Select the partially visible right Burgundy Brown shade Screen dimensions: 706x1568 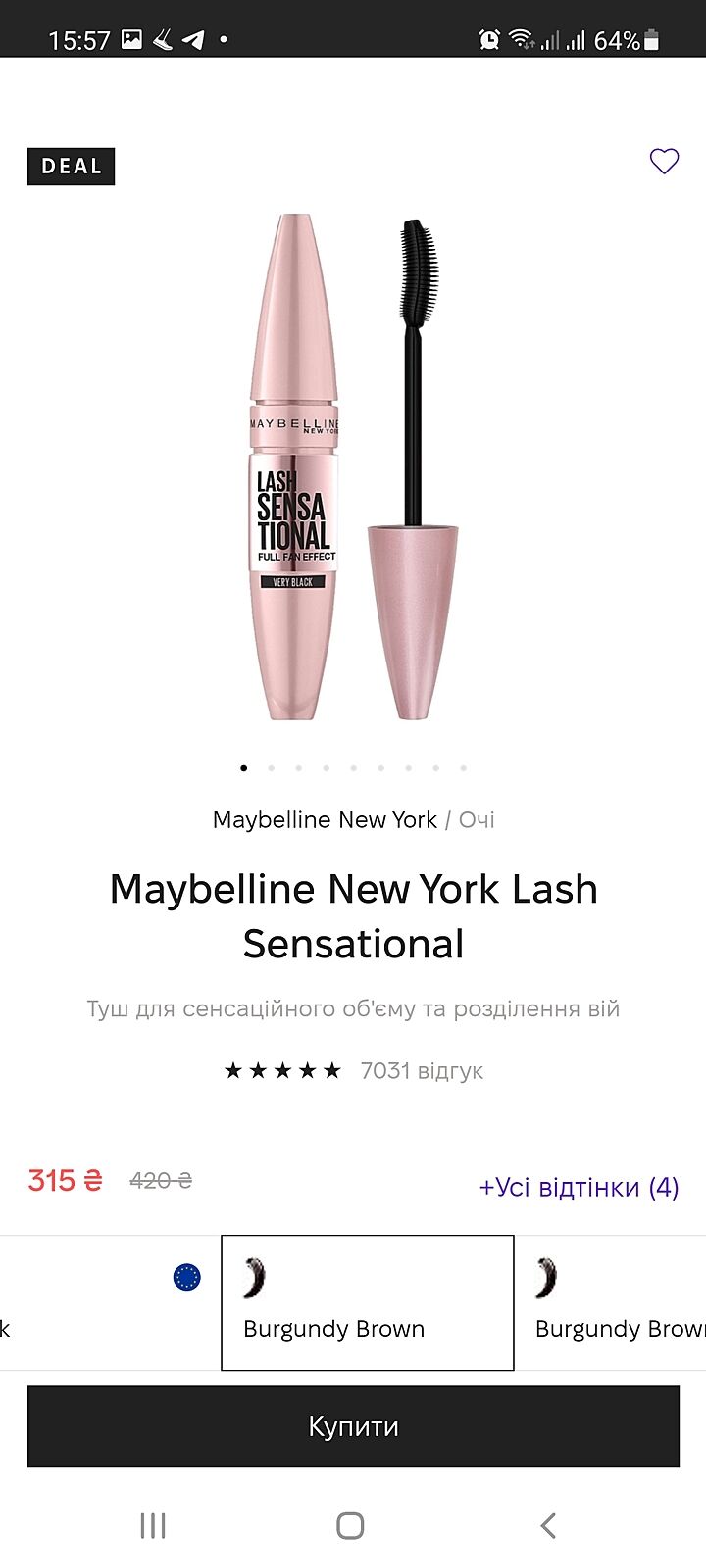pos(611,1302)
